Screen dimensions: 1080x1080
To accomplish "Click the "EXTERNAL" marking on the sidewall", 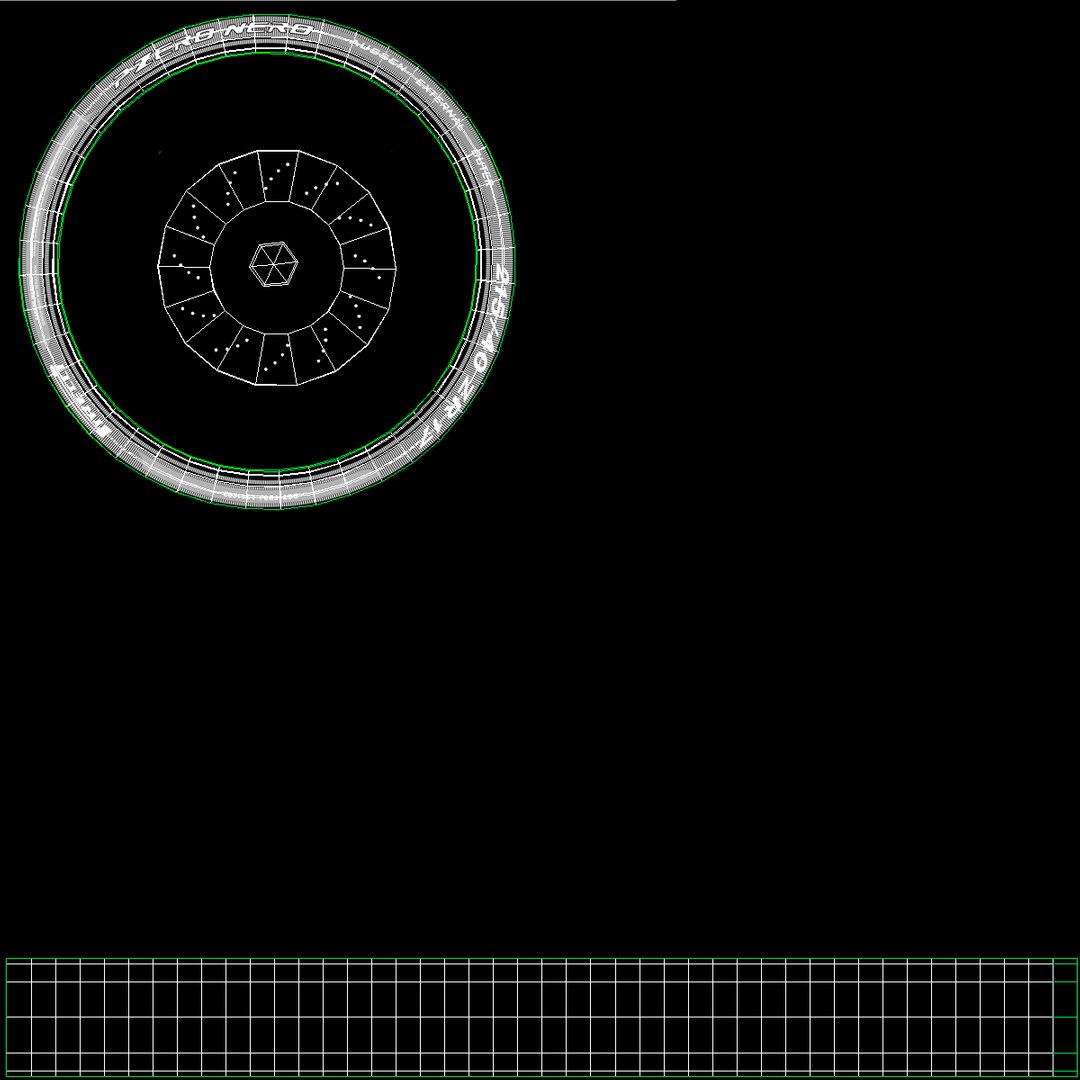I will (440, 107).
